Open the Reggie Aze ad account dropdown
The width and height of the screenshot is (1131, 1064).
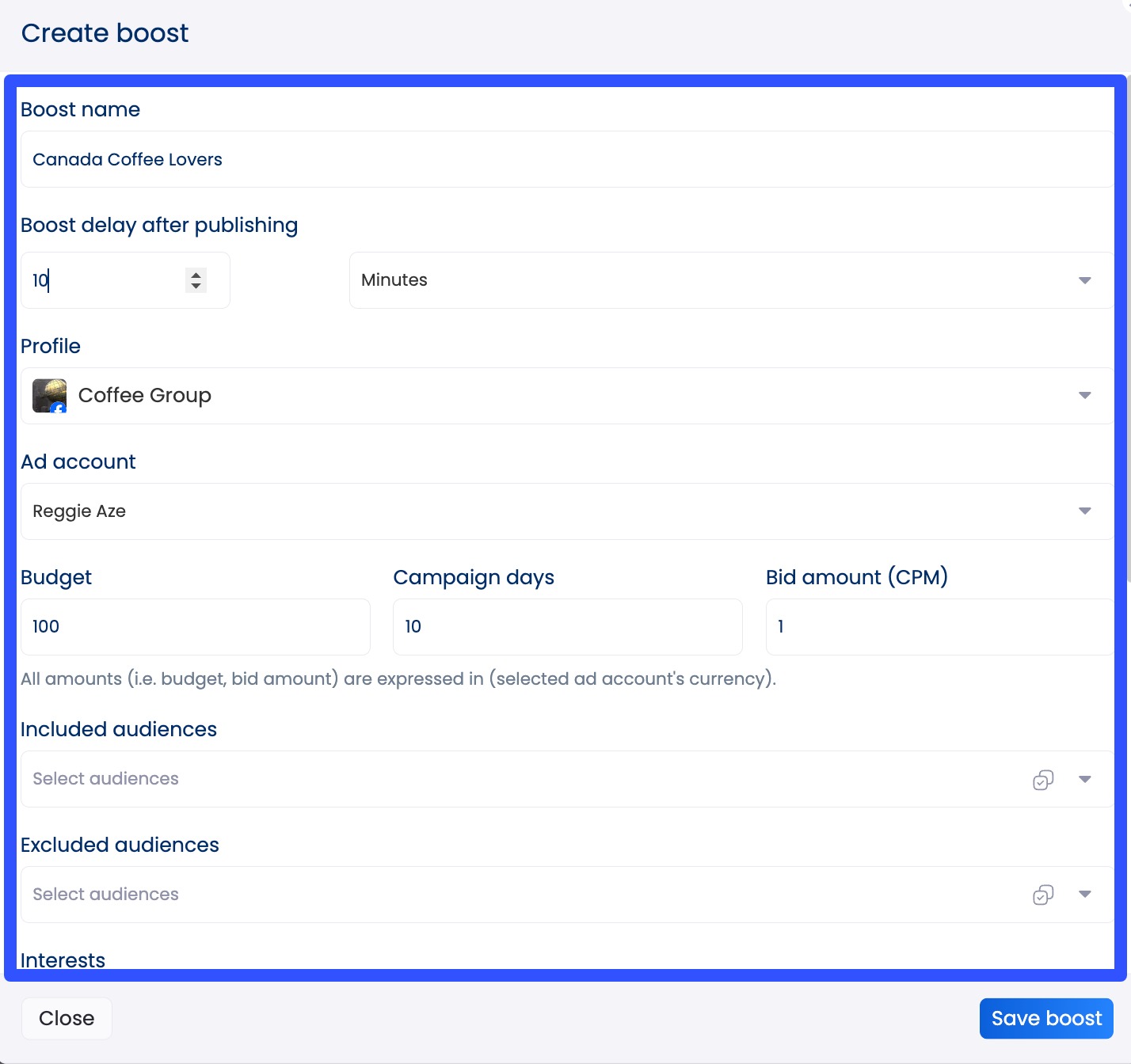point(1084,511)
